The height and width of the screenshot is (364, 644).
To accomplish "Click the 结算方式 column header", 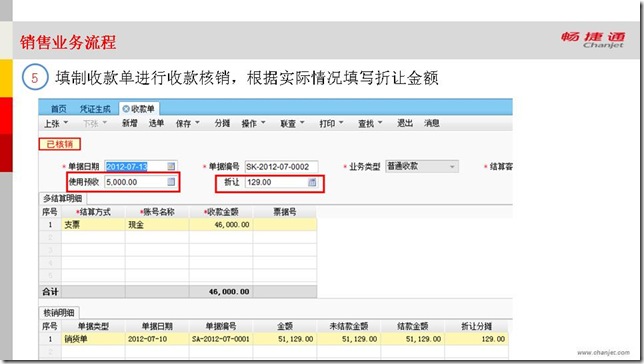I will (93, 212).
